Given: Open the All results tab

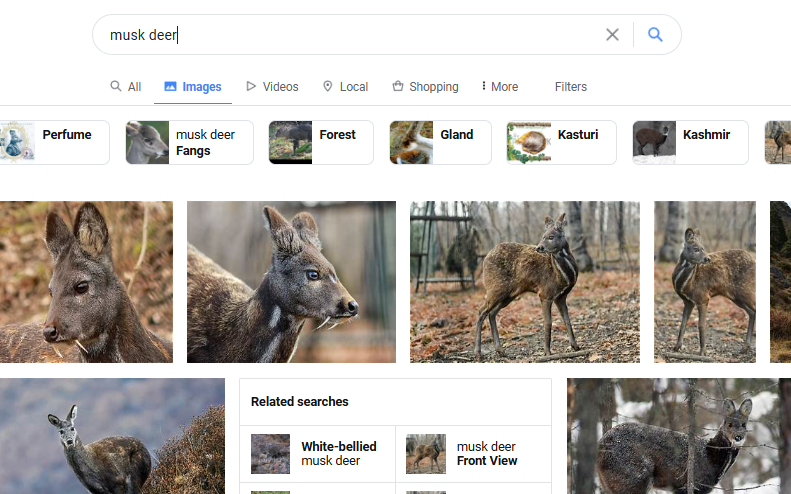Looking at the screenshot, I should pos(126,87).
